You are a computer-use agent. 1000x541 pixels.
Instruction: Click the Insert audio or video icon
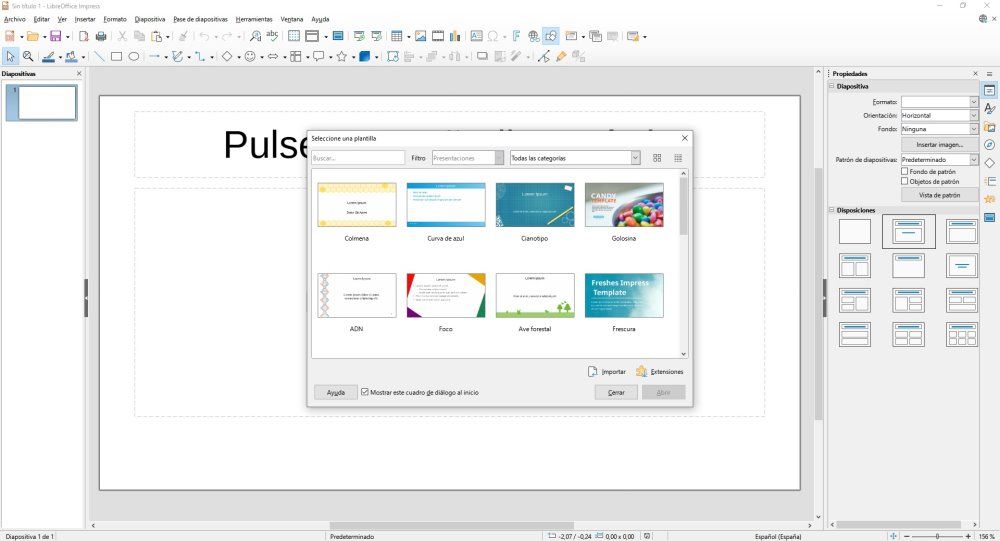(x=438, y=36)
